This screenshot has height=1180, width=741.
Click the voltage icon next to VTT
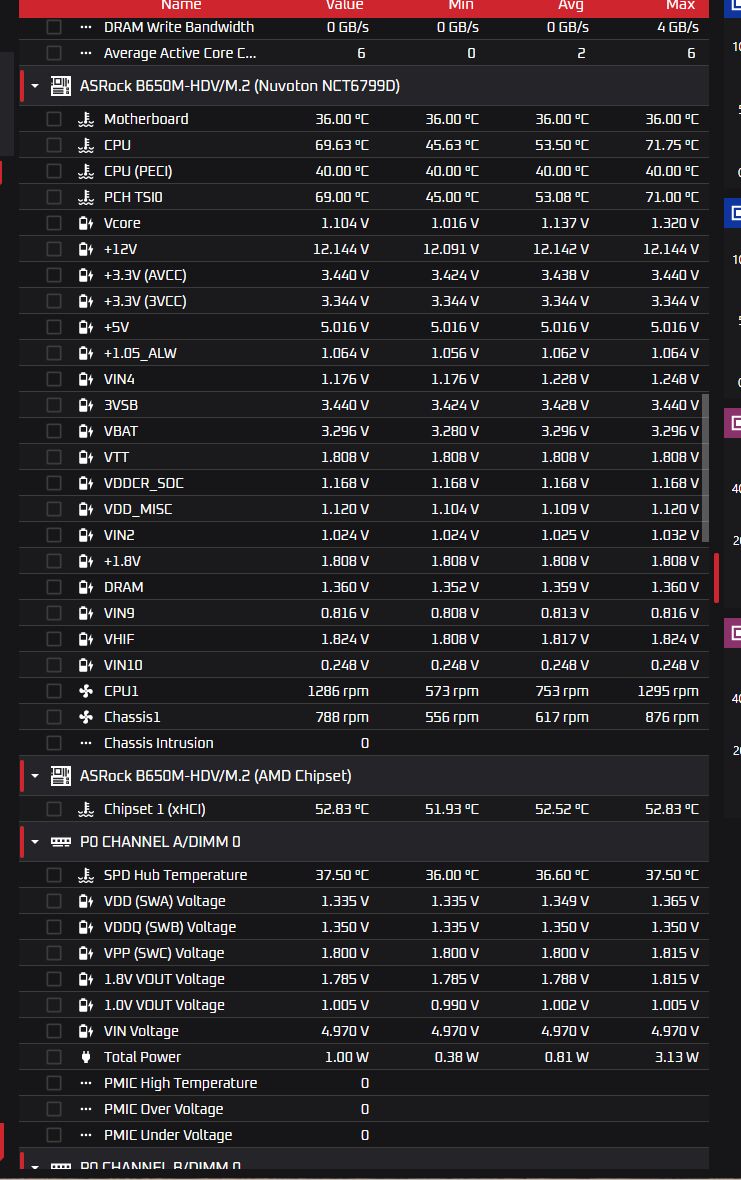pos(86,457)
